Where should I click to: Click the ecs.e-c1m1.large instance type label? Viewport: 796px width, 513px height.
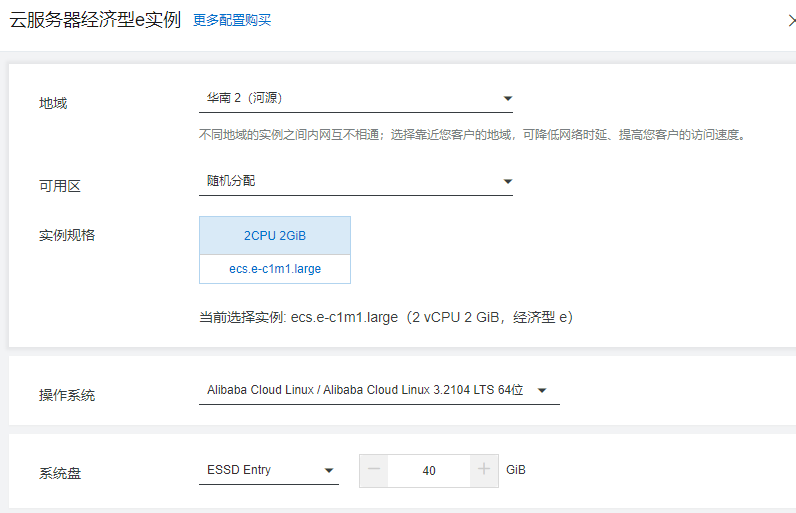coord(275,269)
